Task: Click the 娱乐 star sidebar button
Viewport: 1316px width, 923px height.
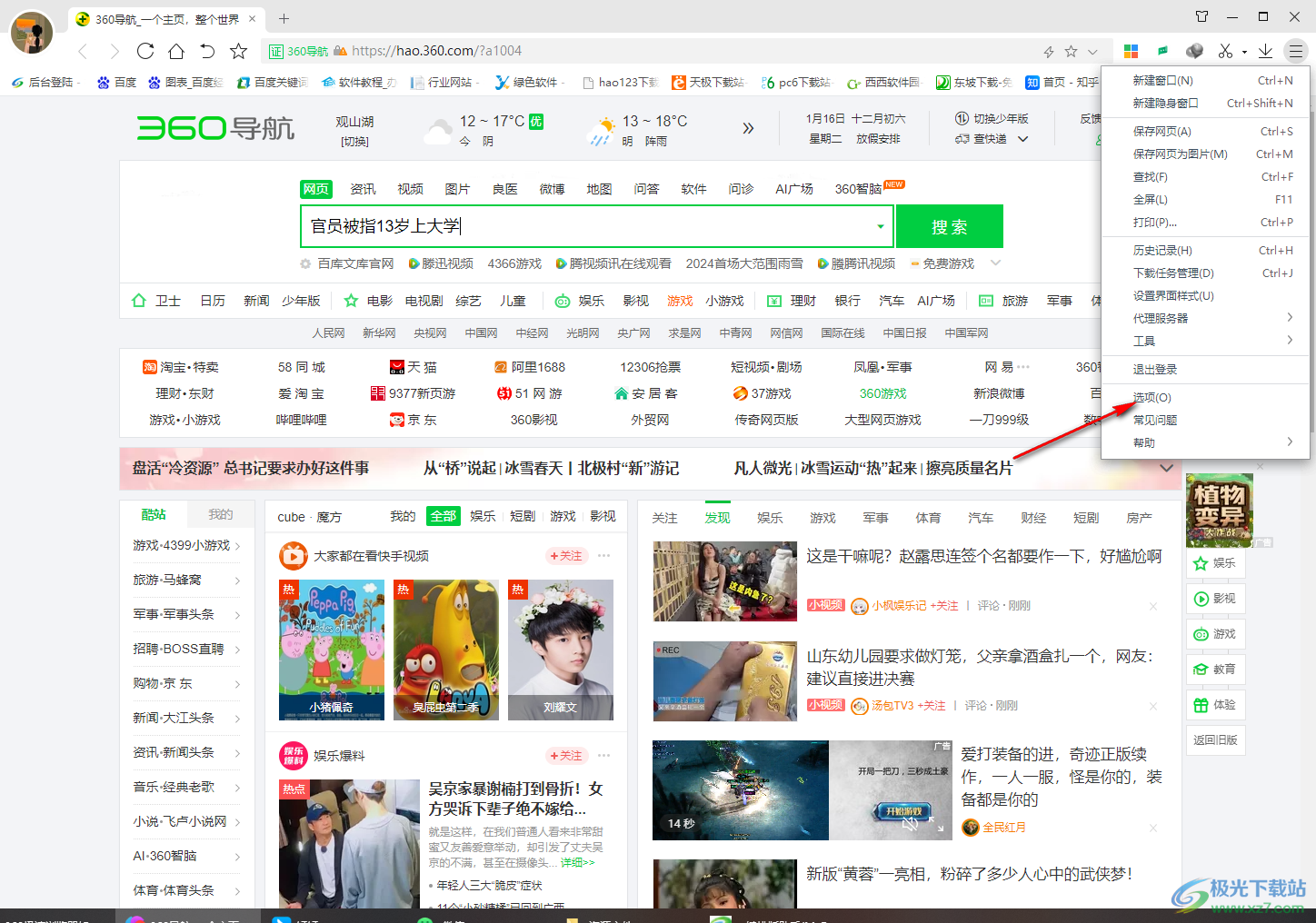Action: tap(1214, 563)
